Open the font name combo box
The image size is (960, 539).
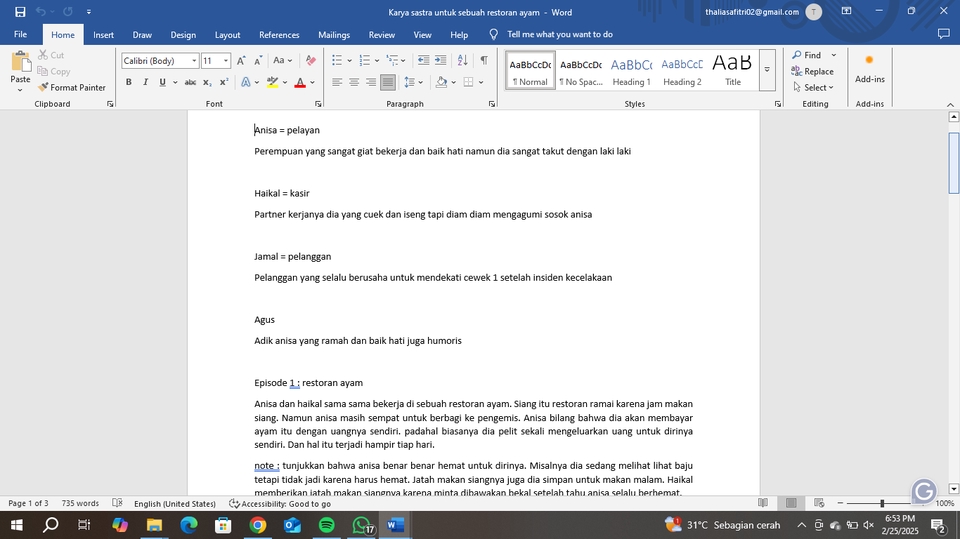click(x=160, y=61)
